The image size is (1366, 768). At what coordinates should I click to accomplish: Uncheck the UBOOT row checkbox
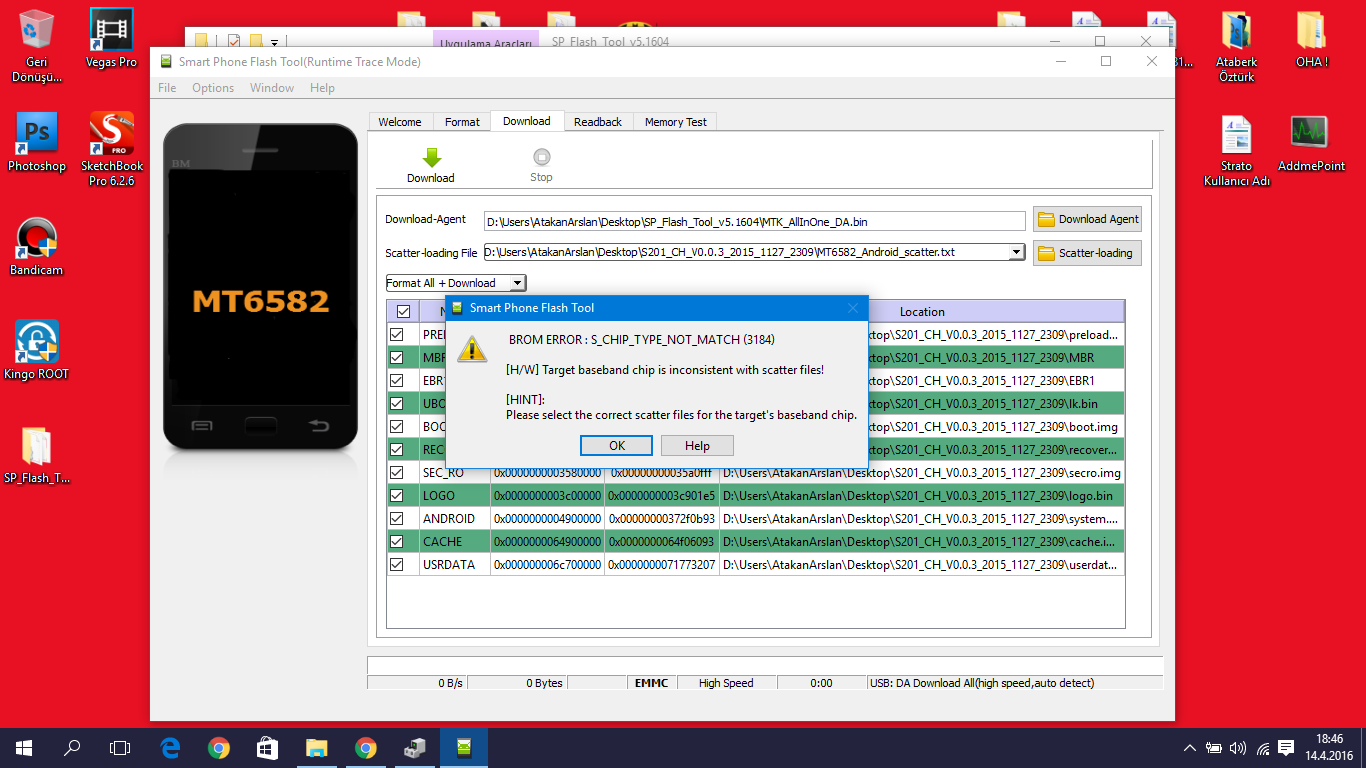point(397,403)
